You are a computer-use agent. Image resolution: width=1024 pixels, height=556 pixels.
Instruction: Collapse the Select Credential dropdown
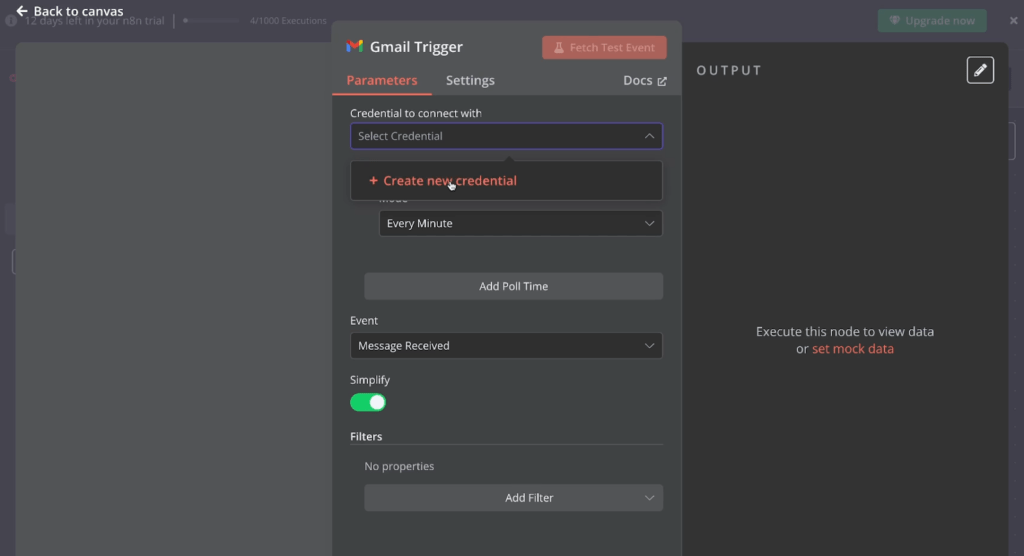click(648, 136)
